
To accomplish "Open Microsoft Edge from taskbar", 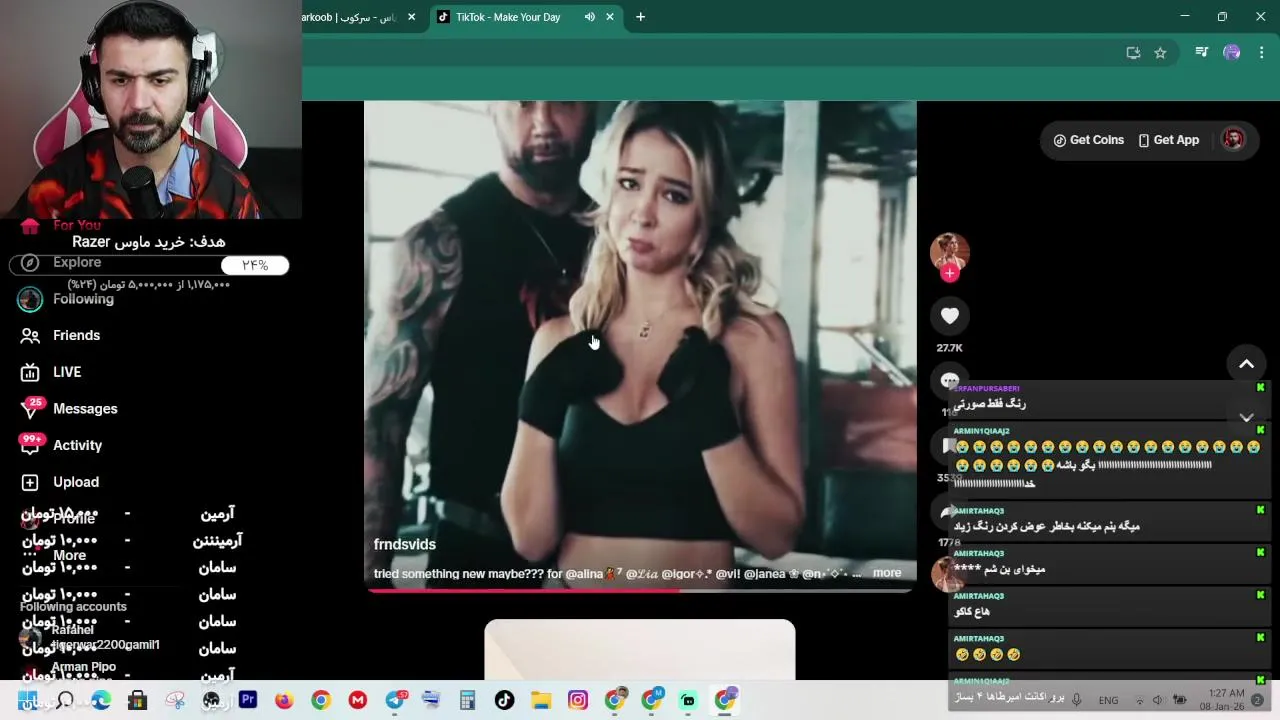I will (101, 700).
